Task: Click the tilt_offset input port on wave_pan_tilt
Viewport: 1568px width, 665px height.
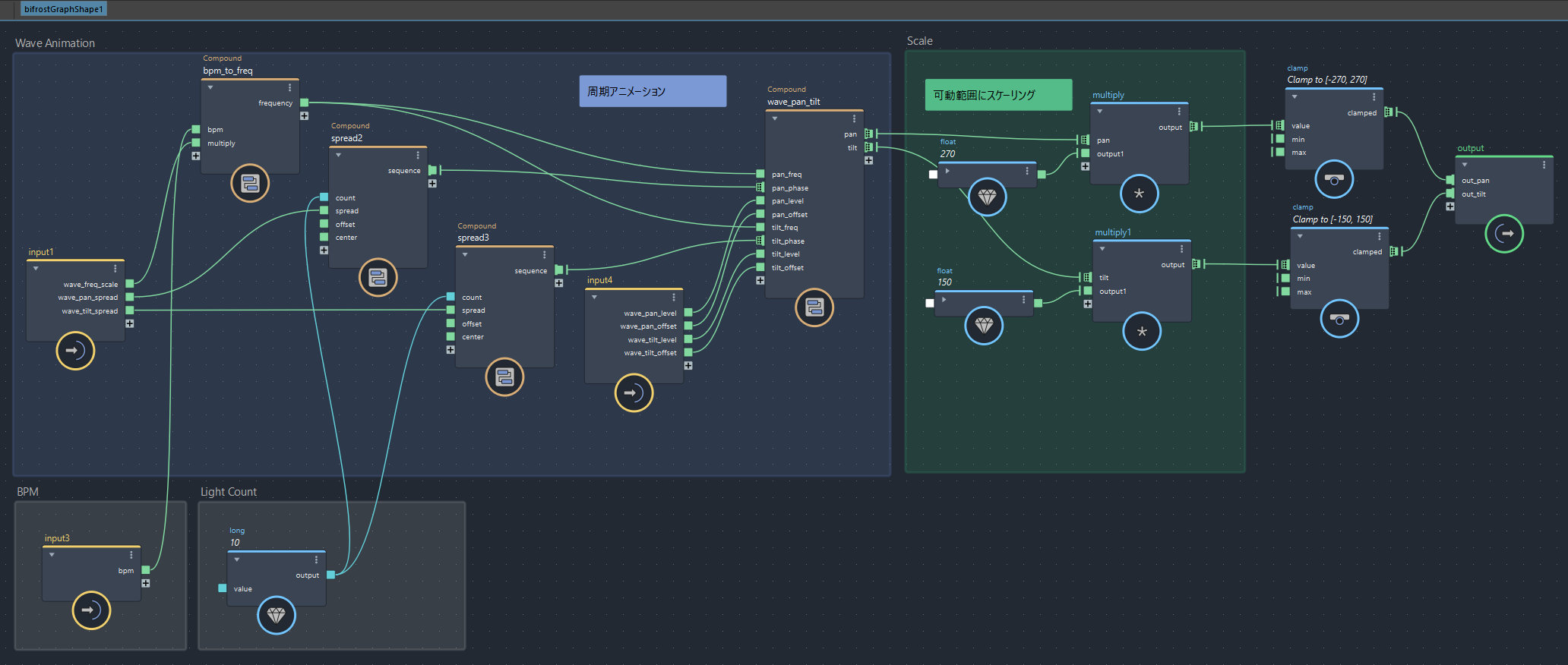Action: (x=760, y=267)
